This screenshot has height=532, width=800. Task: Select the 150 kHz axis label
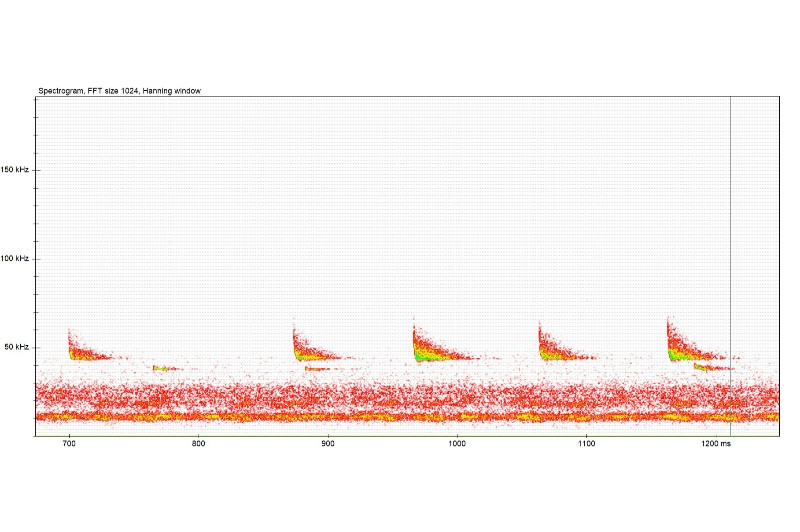click(15, 170)
